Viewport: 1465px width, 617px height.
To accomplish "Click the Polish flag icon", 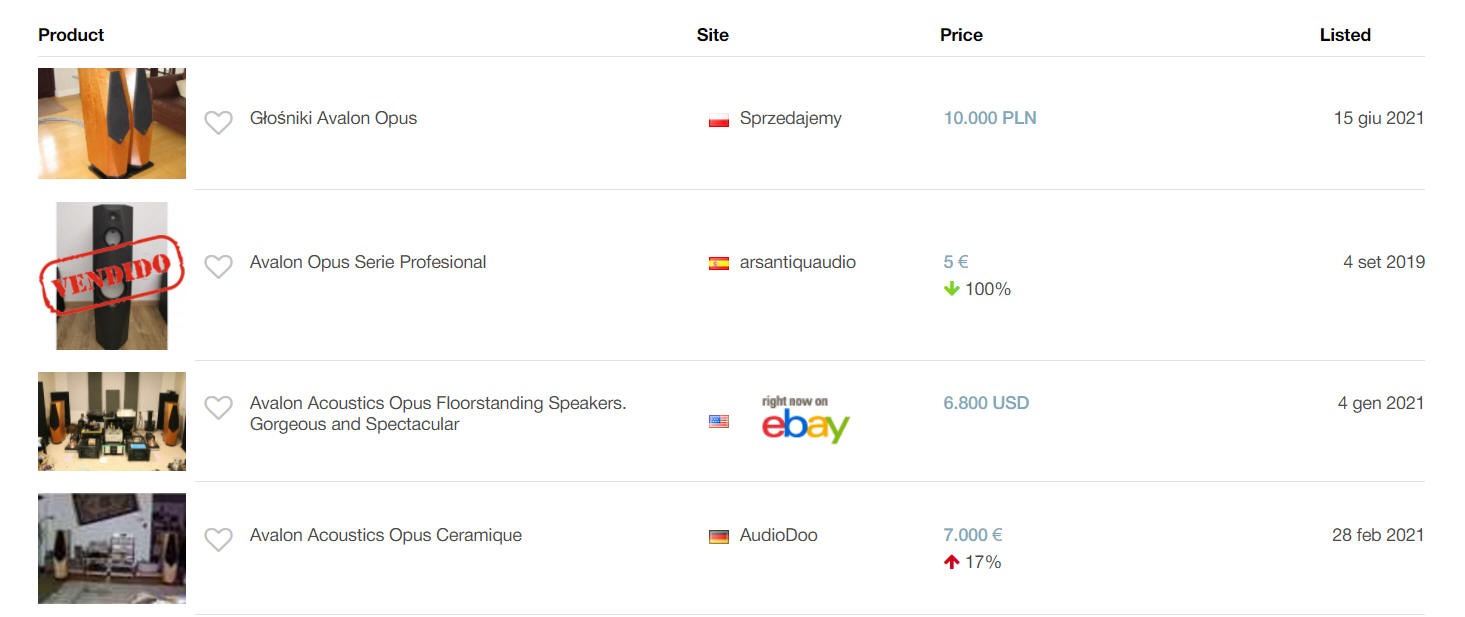I will (718, 120).
